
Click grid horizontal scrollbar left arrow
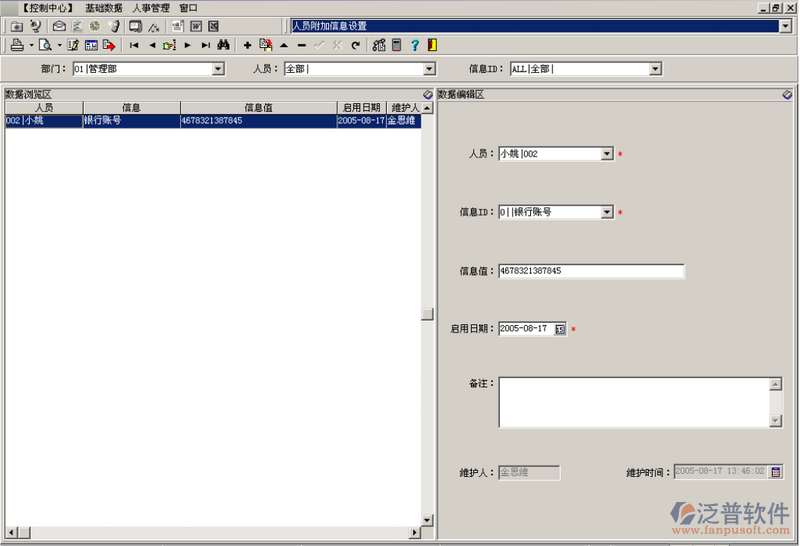tap(11, 533)
